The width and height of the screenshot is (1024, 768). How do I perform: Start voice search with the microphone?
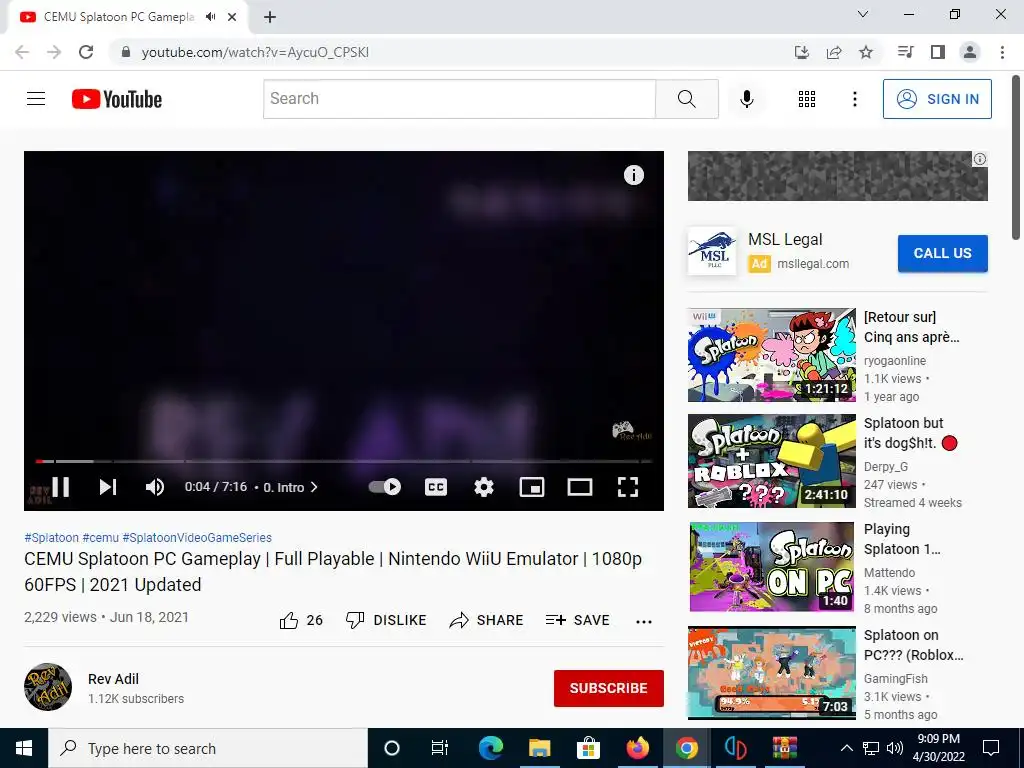746,99
